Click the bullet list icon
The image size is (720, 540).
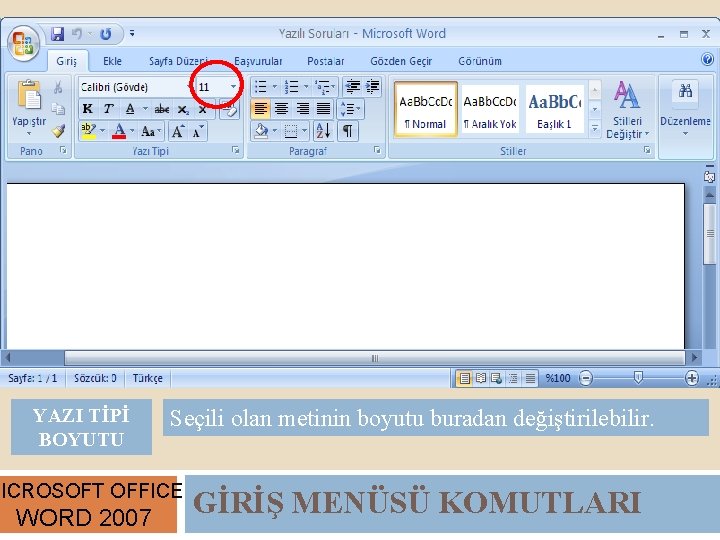[x=261, y=86]
